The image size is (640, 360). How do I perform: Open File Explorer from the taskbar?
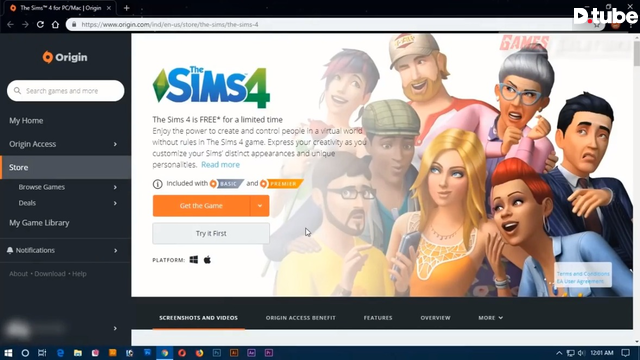[x=78, y=353]
